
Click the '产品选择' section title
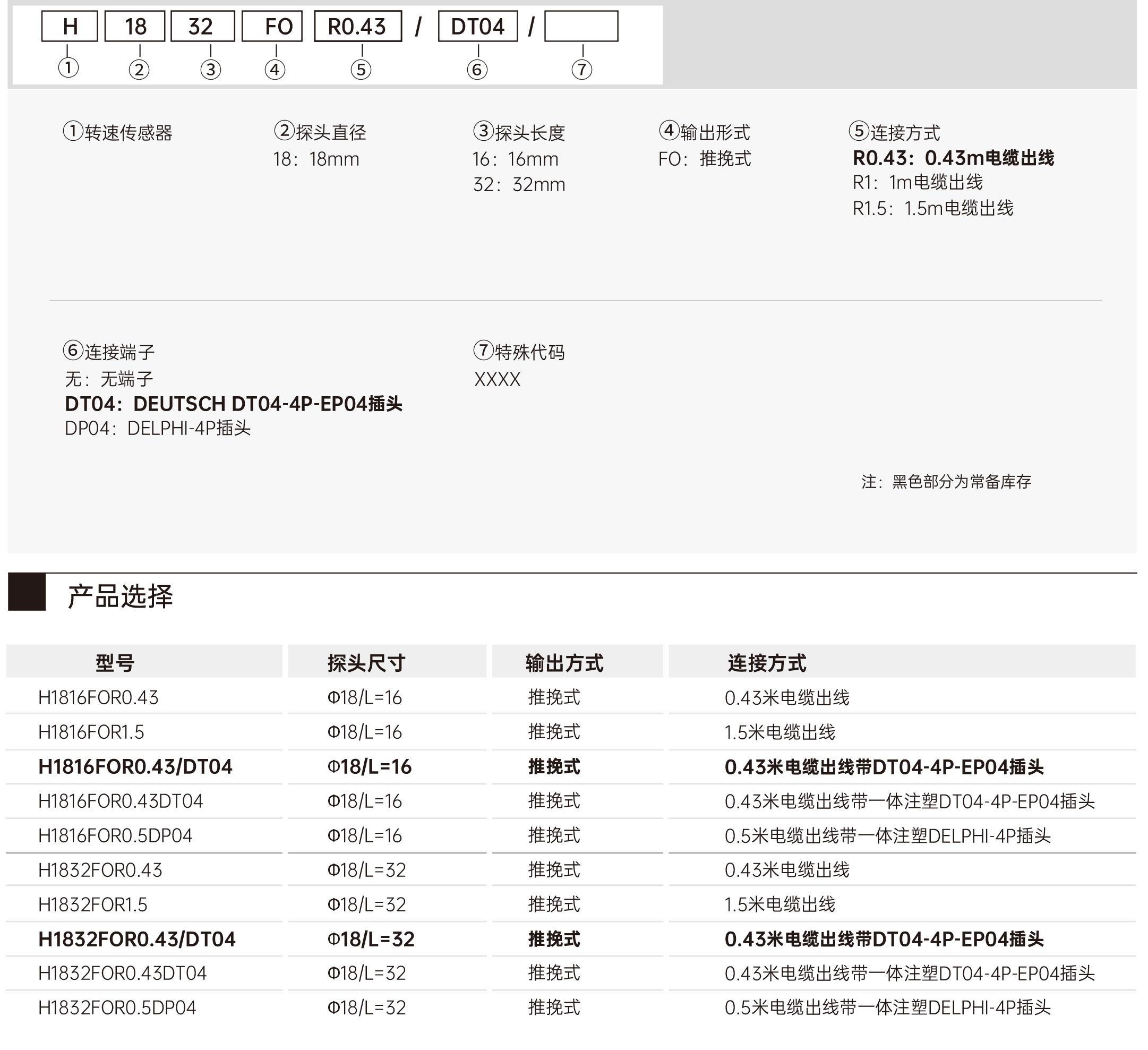click(120, 596)
